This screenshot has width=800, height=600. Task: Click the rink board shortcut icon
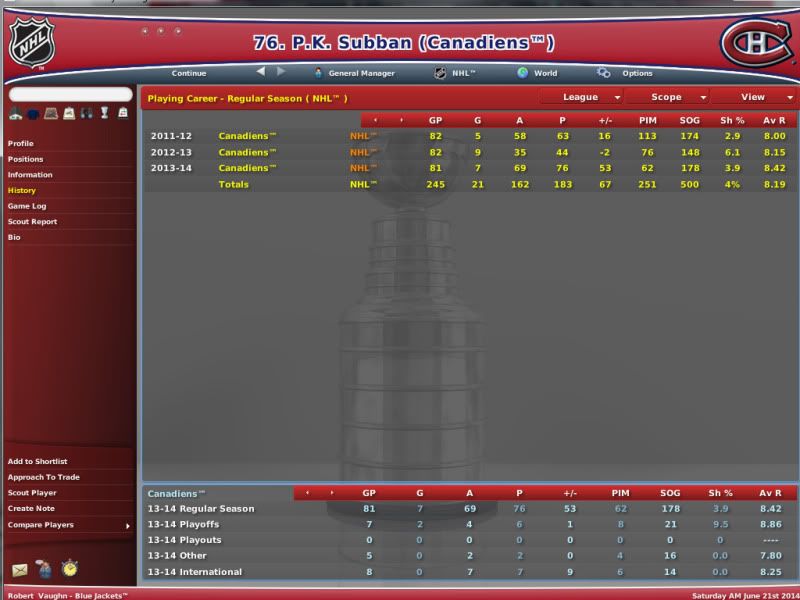point(51,113)
